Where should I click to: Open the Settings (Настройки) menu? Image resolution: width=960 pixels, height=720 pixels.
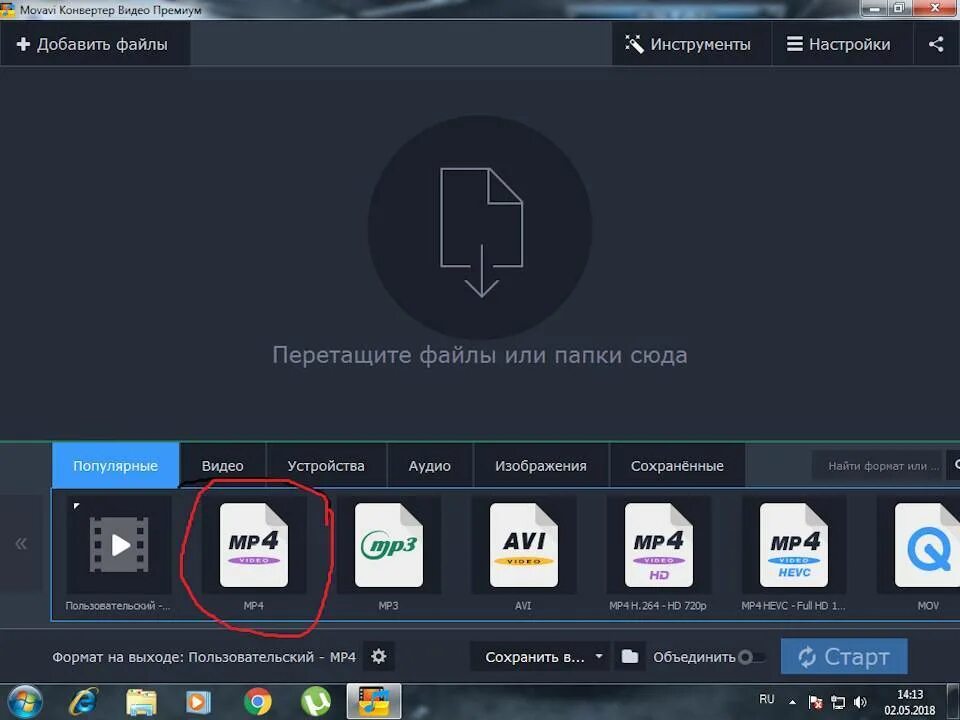pyautogui.click(x=839, y=44)
